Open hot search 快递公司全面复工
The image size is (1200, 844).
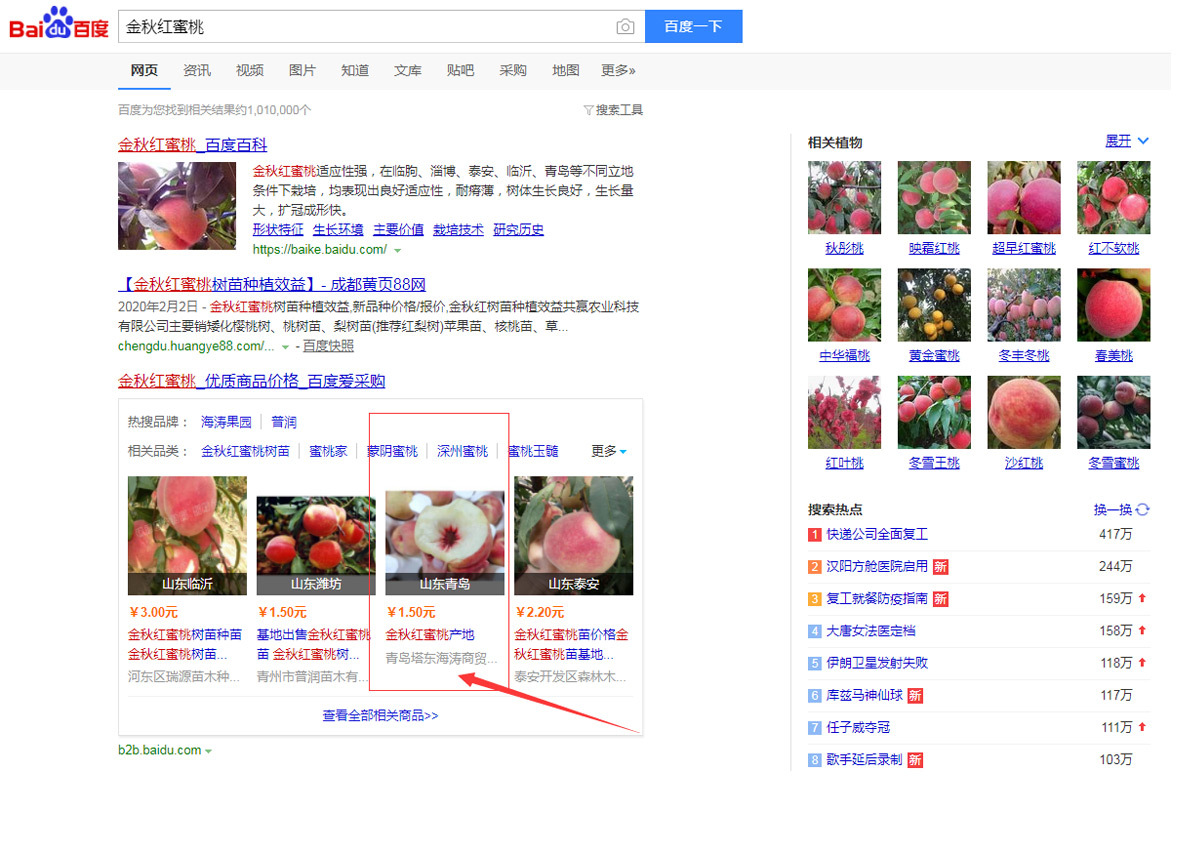pyautogui.click(x=877, y=535)
